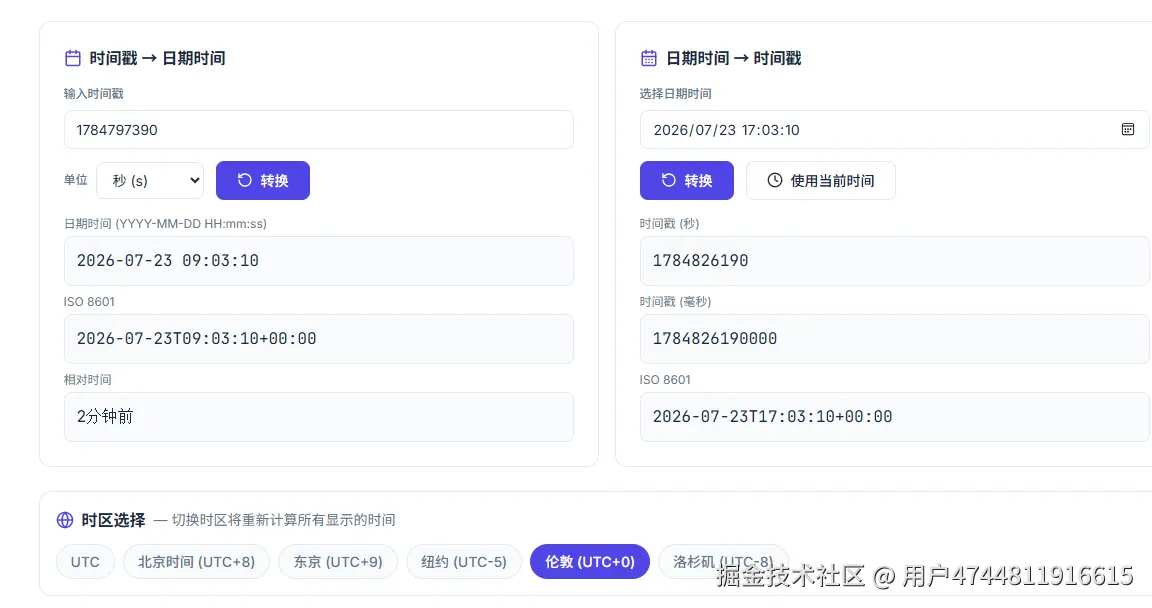This screenshot has width=1152, height=608.
Task: Click ISO result 2026-07-23T17:03:10+00:00
Action: (x=894, y=417)
